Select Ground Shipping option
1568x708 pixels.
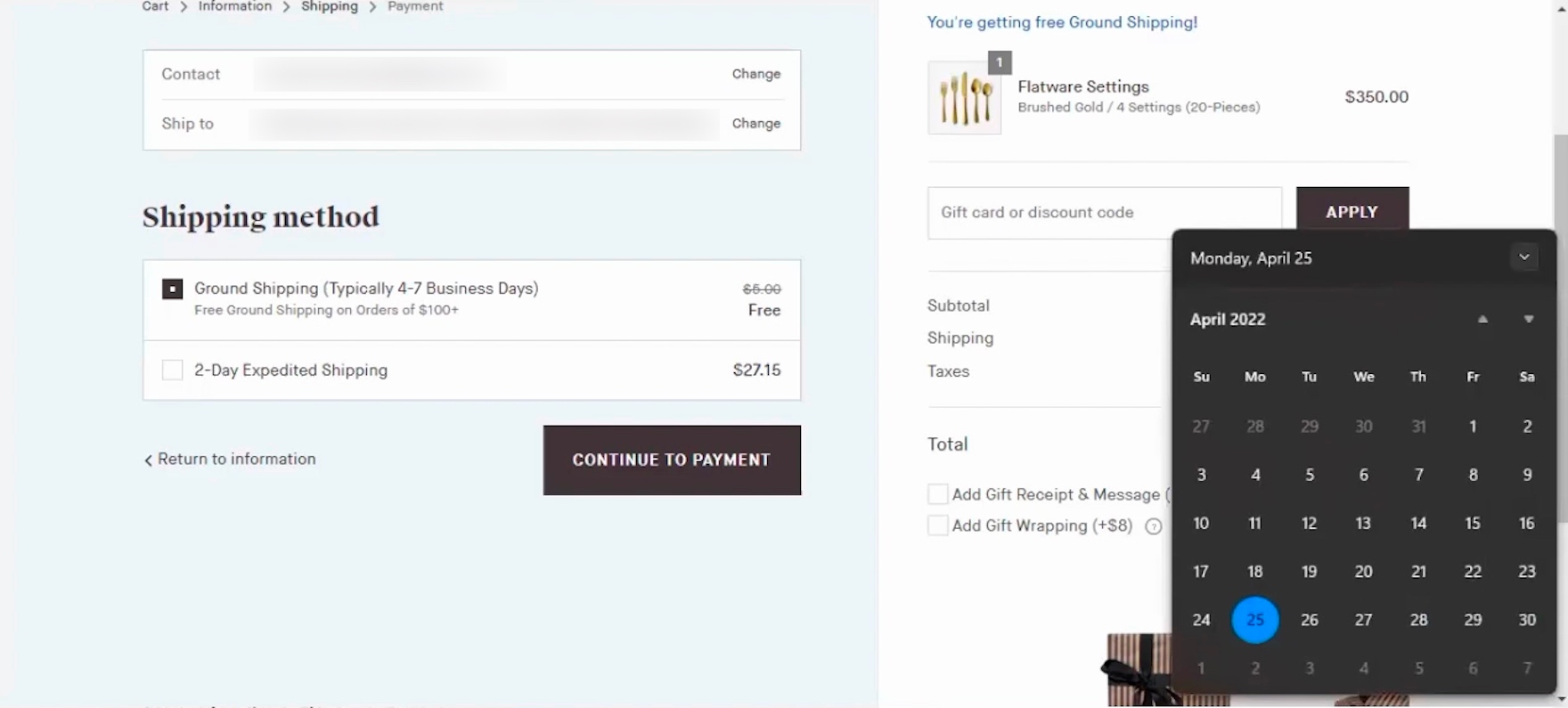173,289
